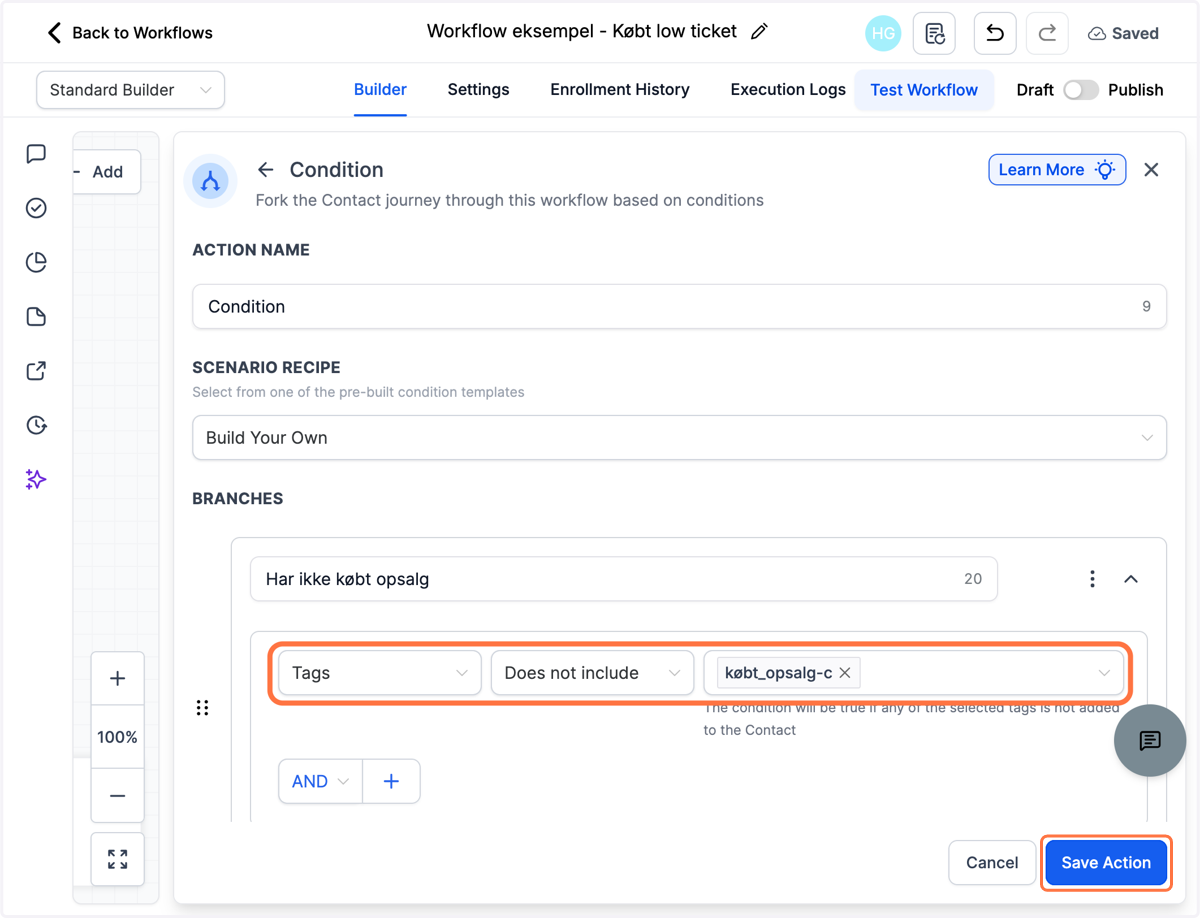Open version history notes icon

click(935, 34)
